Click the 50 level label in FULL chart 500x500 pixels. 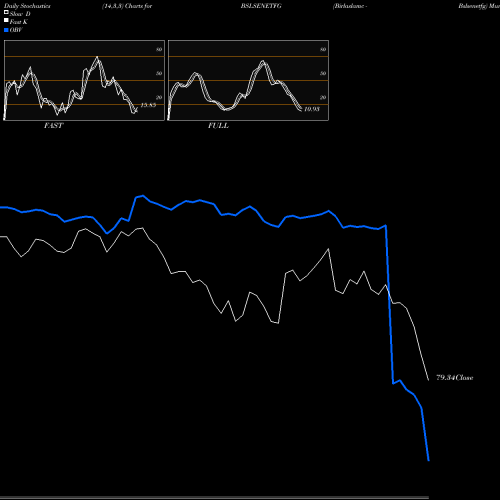323,73
